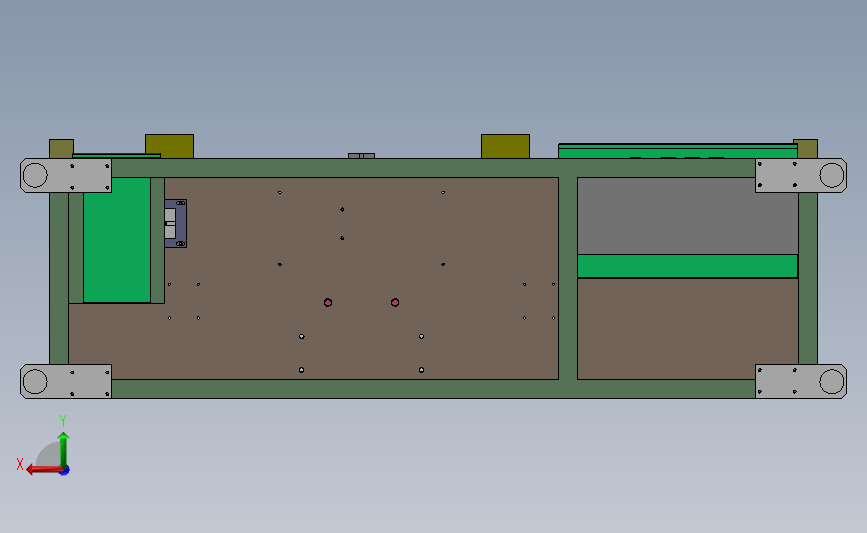Select the small gray component at top center
Screen dimensions: 867x533
pos(362,156)
